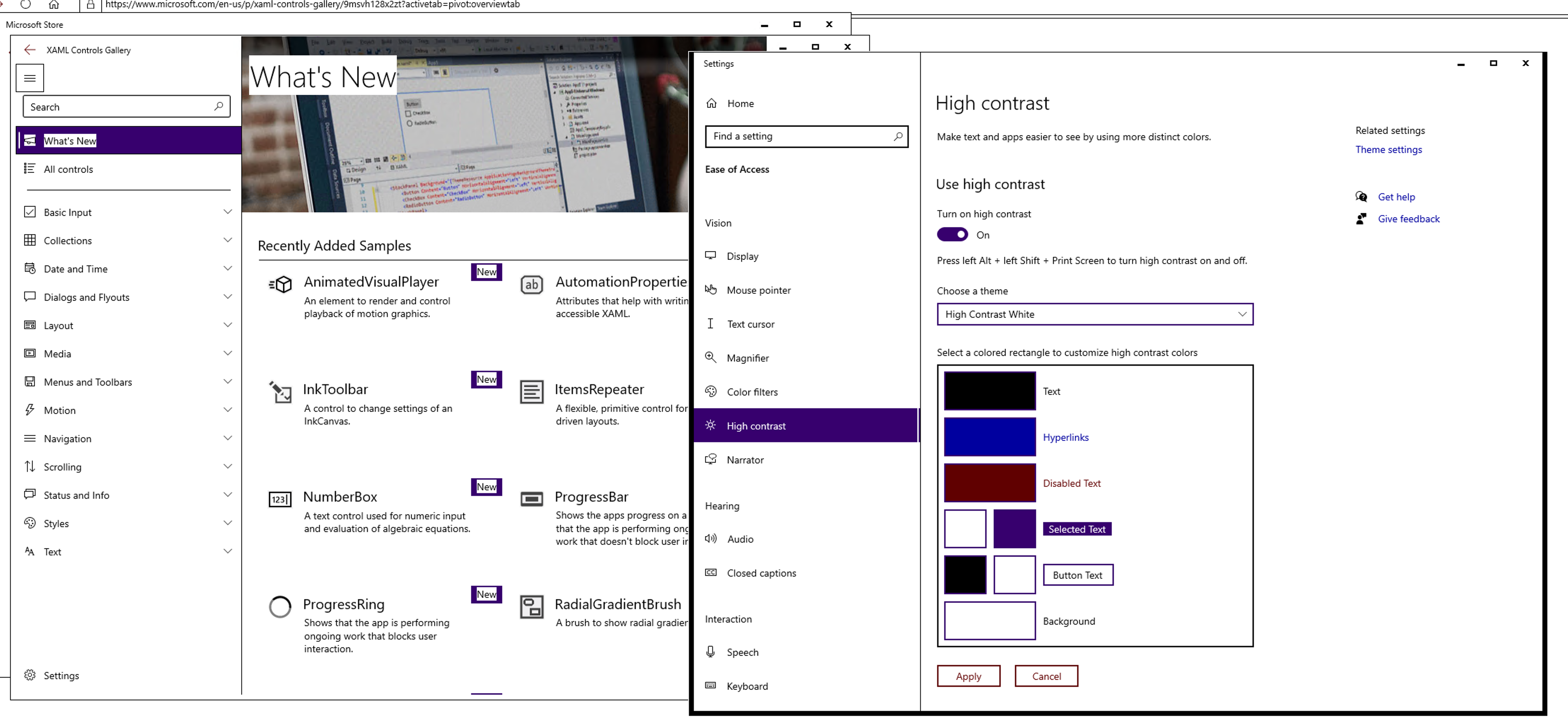Screen dimensions: 1568x728
Task: Open the High Contrast White theme dropdown
Action: pos(1094,315)
